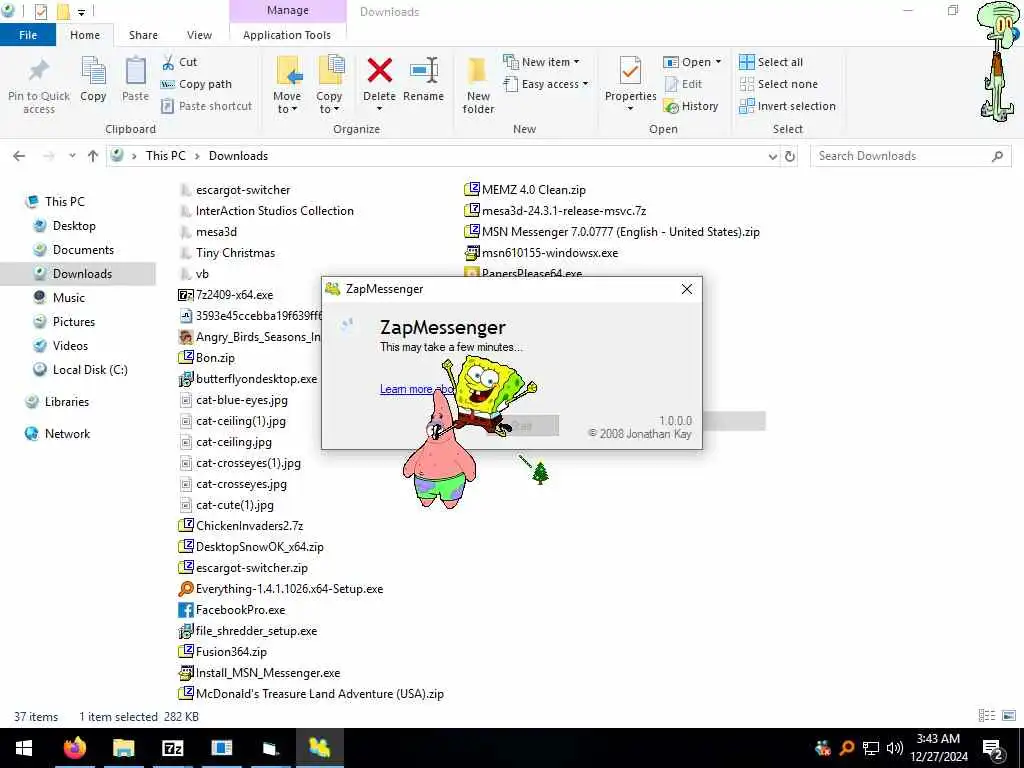Click Pin to Quick access icon
The height and width of the screenshot is (768, 1024).
tap(39, 71)
